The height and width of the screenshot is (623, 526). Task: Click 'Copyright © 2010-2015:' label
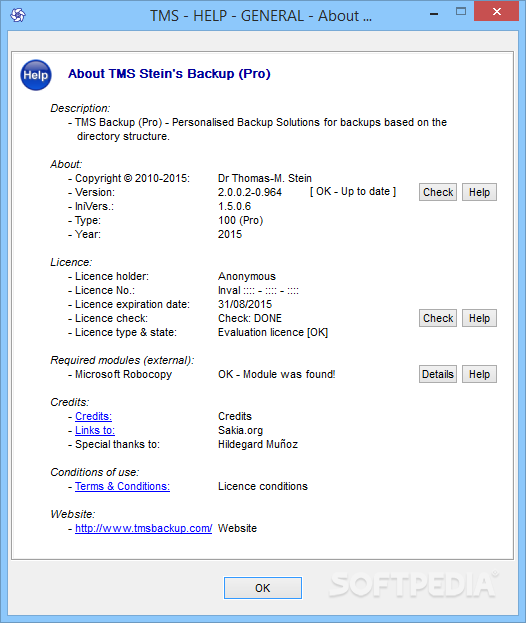tap(132, 178)
